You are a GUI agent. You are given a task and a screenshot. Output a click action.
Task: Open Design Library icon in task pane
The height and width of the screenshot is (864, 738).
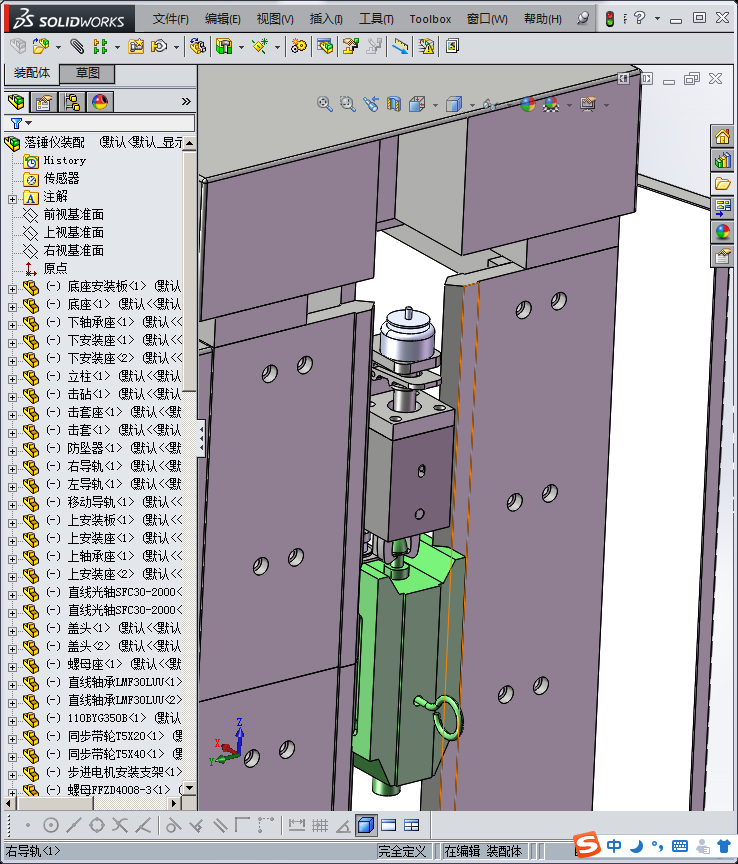(x=723, y=160)
